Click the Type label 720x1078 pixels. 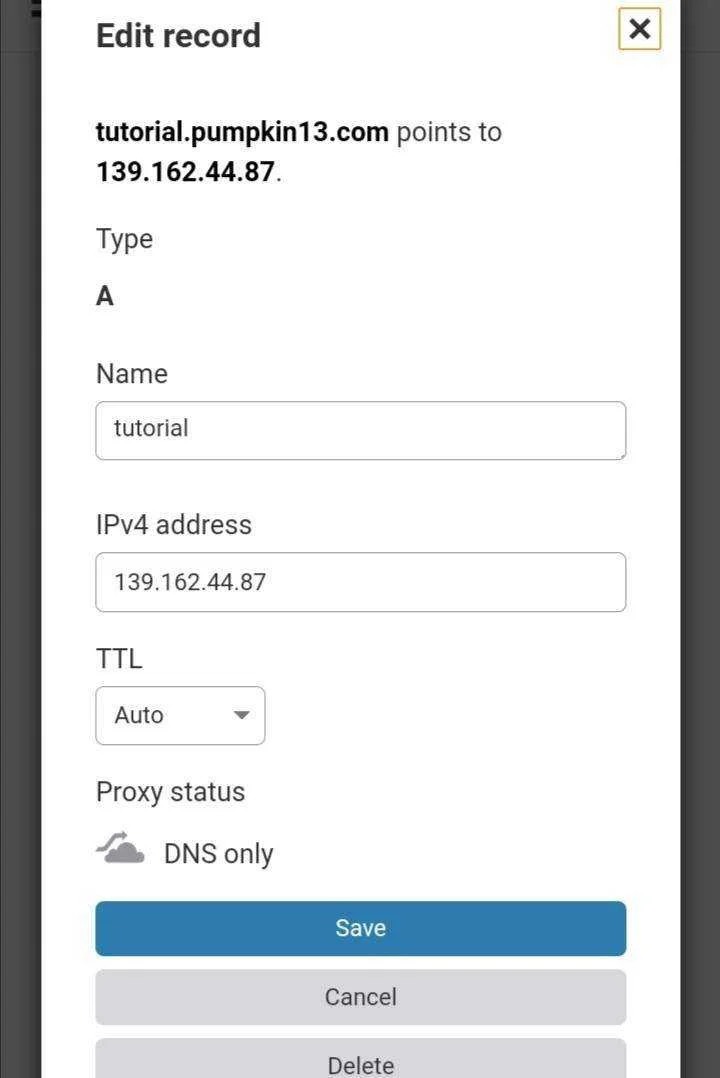124,240
